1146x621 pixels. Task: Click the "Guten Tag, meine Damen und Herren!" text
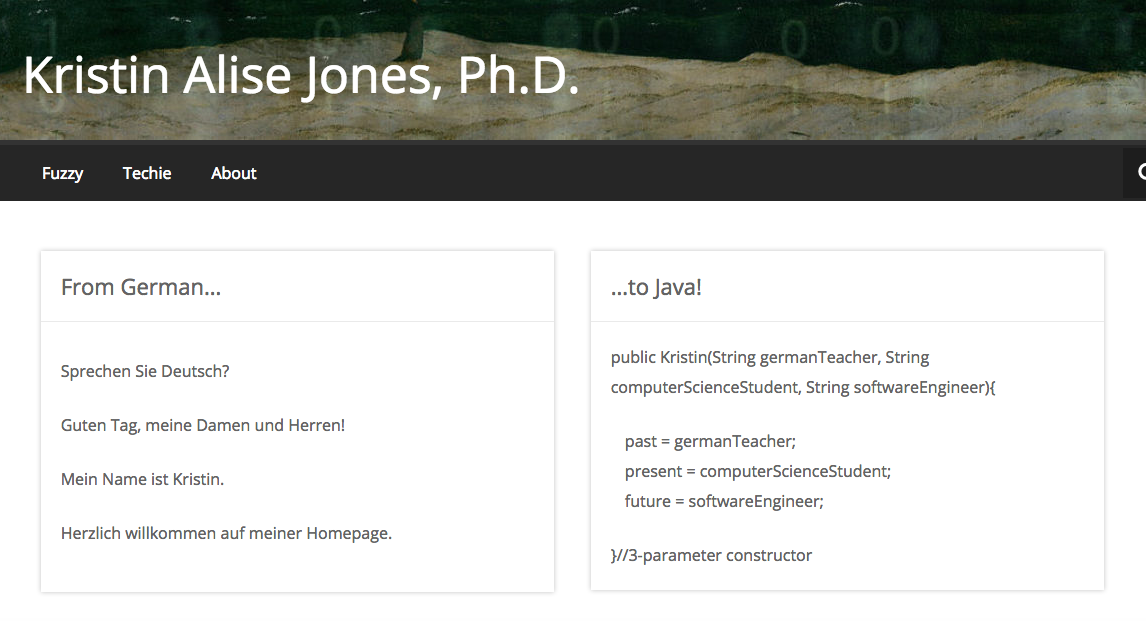click(x=203, y=425)
